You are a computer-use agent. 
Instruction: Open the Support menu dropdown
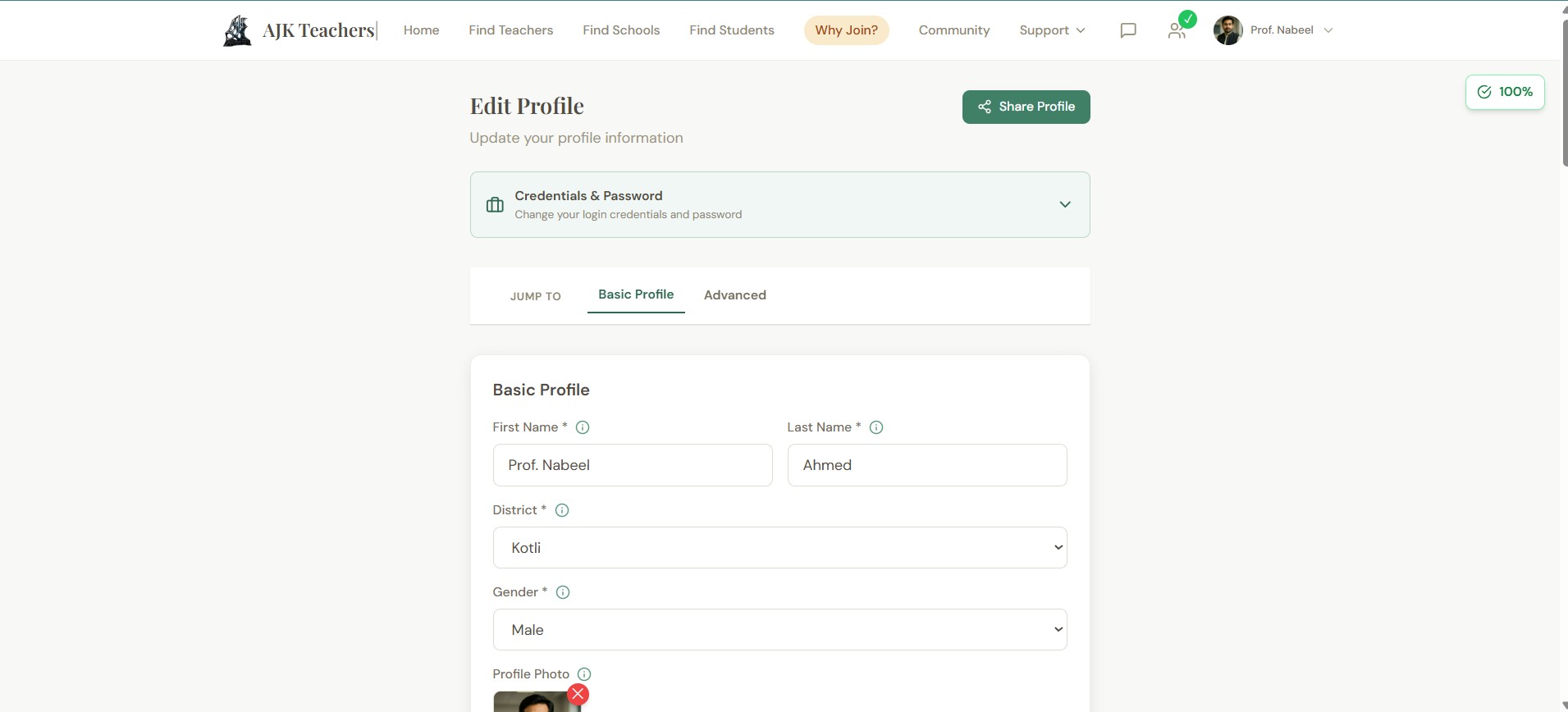1052,30
